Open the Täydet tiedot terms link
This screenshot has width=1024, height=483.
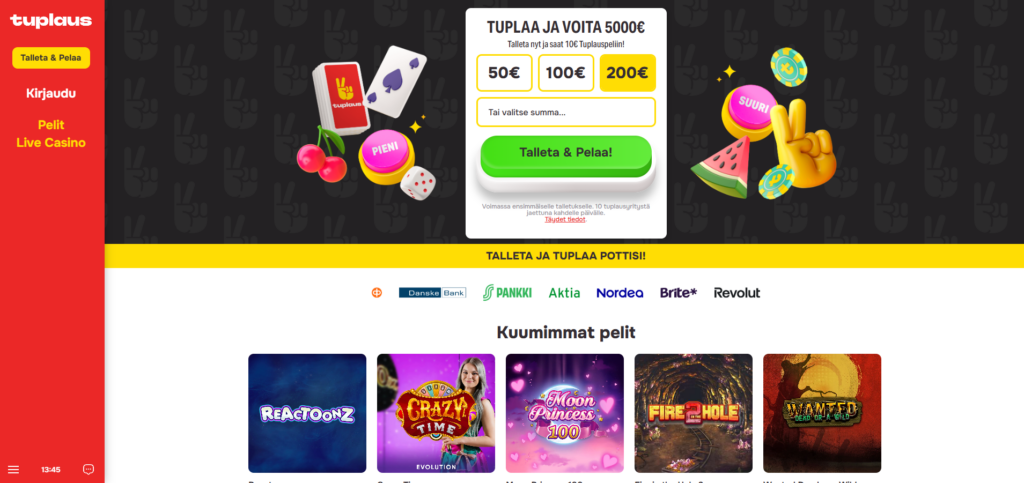[565, 219]
